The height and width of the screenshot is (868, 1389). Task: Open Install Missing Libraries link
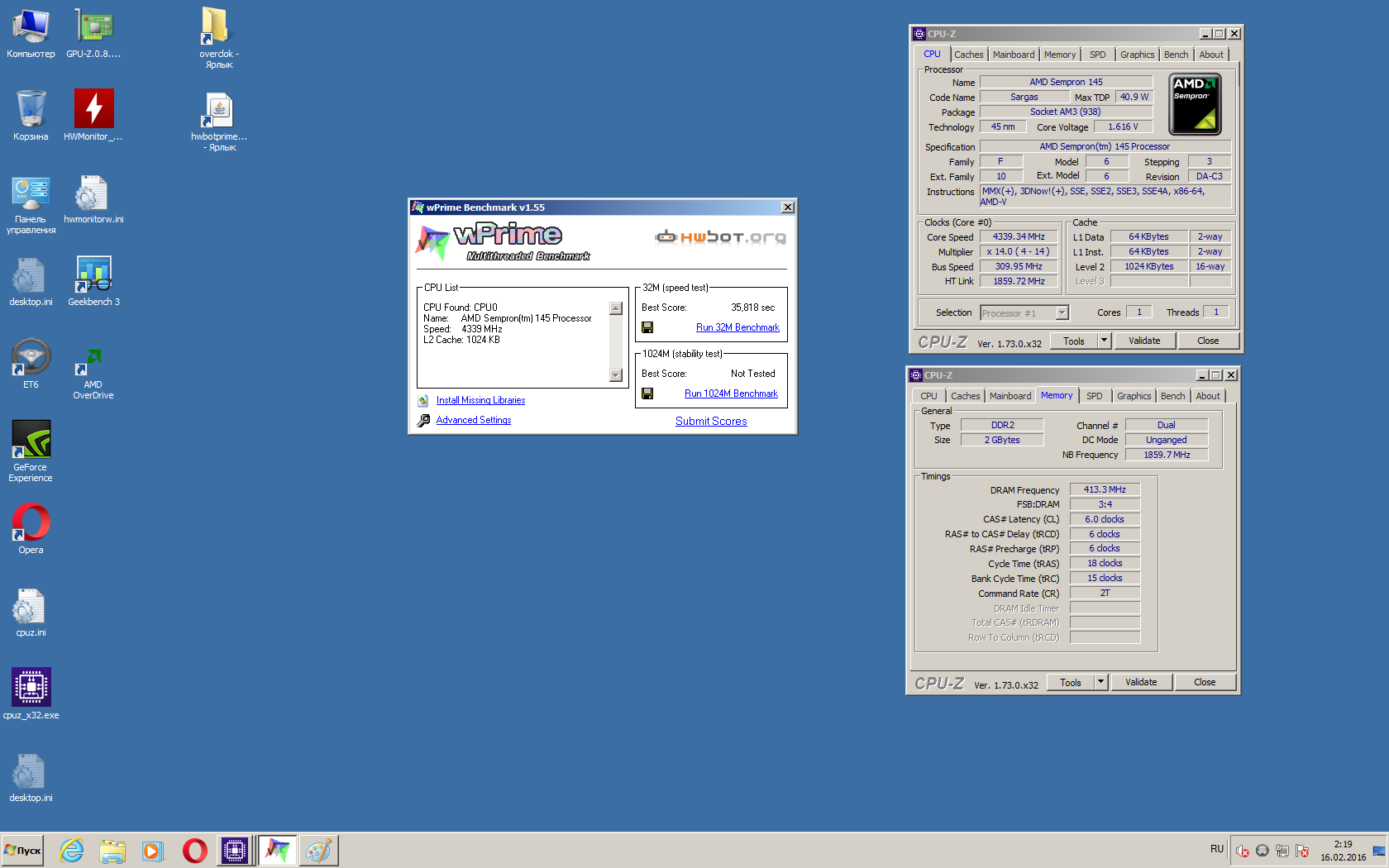[480, 400]
